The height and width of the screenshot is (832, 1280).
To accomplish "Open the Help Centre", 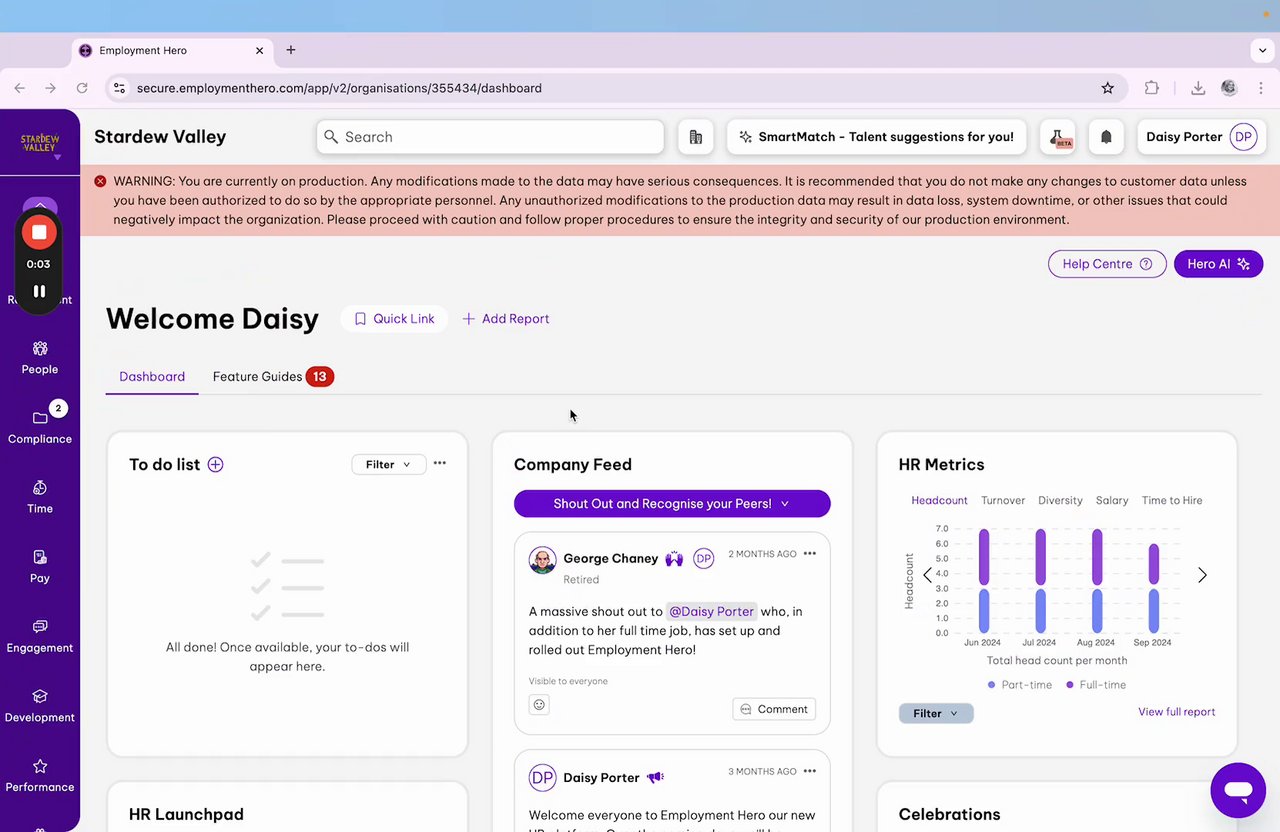I will pyautogui.click(x=1107, y=264).
